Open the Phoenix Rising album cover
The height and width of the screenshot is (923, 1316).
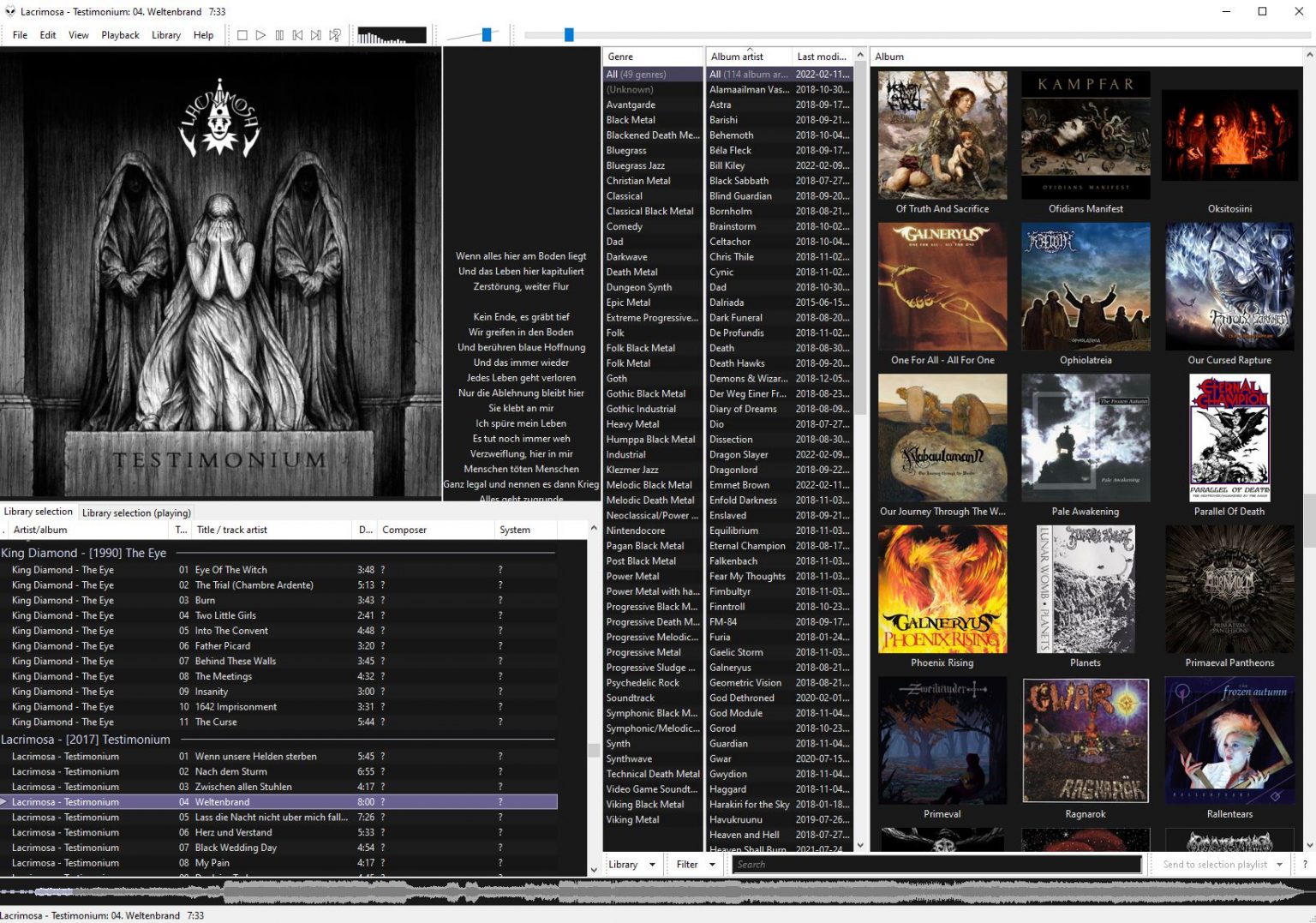942,590
